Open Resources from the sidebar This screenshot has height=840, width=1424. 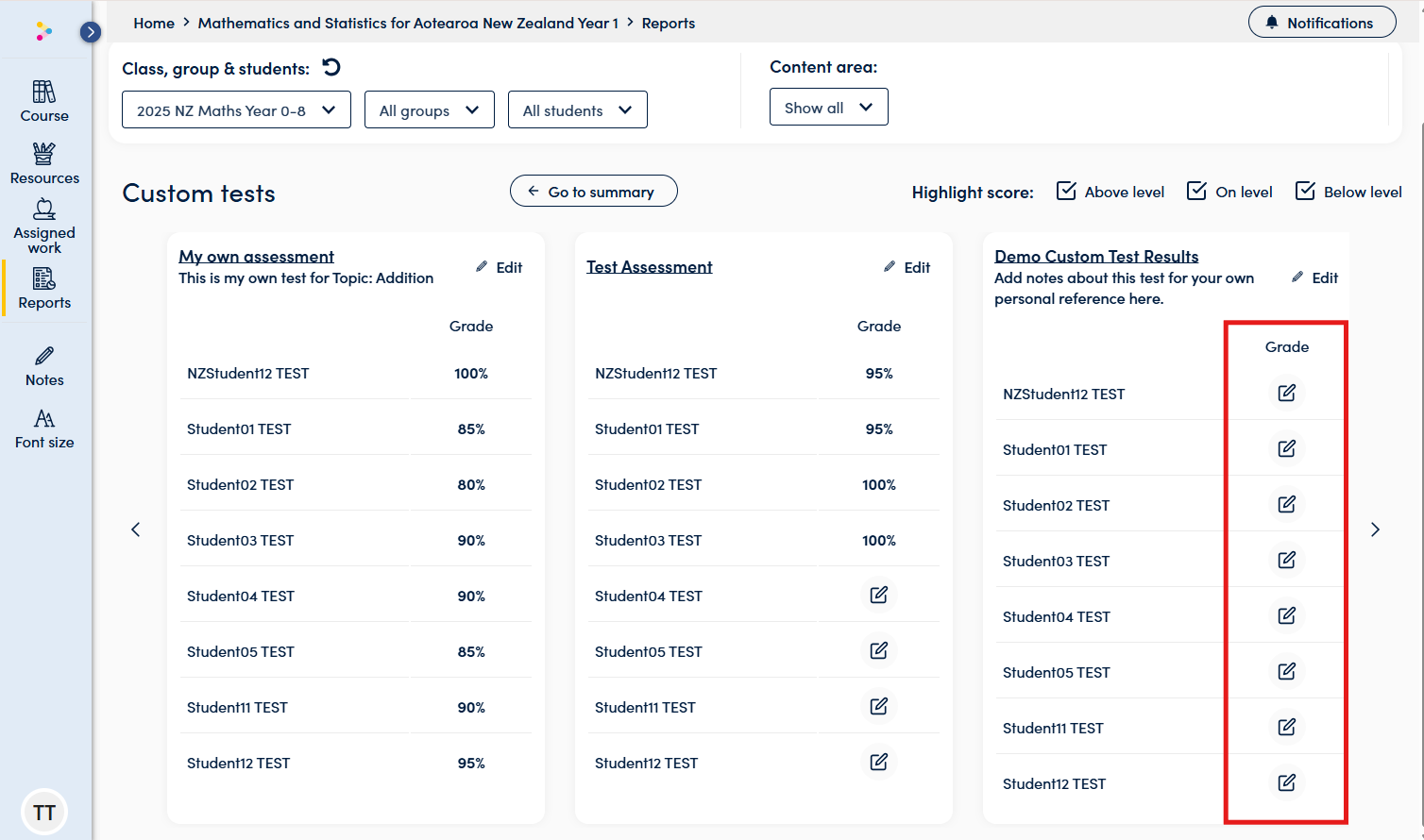(44, 163)
